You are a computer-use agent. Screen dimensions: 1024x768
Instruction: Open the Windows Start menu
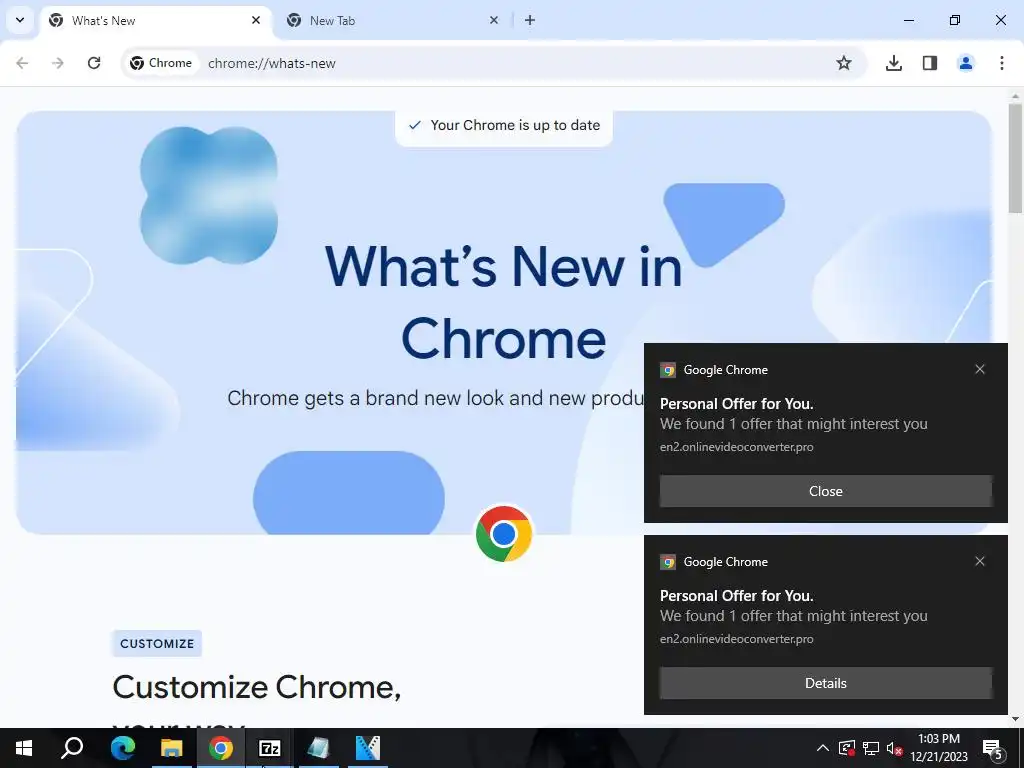tap(24, 748)
